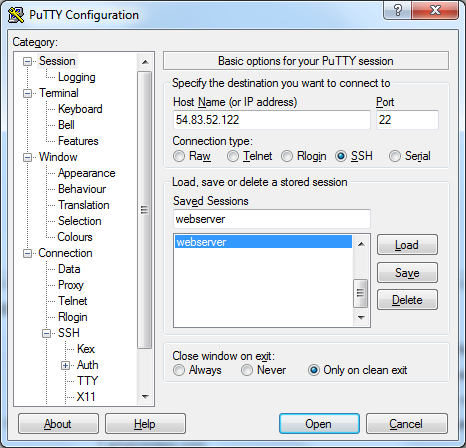Click the Help button
The height and width of the screenshot is (448, 466).
[145, 424]
